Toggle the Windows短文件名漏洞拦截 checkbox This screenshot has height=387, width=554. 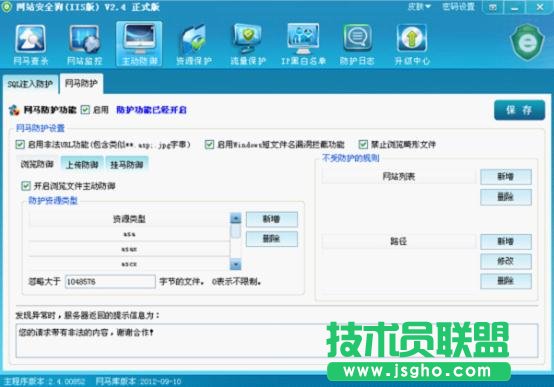click(210, 144)
